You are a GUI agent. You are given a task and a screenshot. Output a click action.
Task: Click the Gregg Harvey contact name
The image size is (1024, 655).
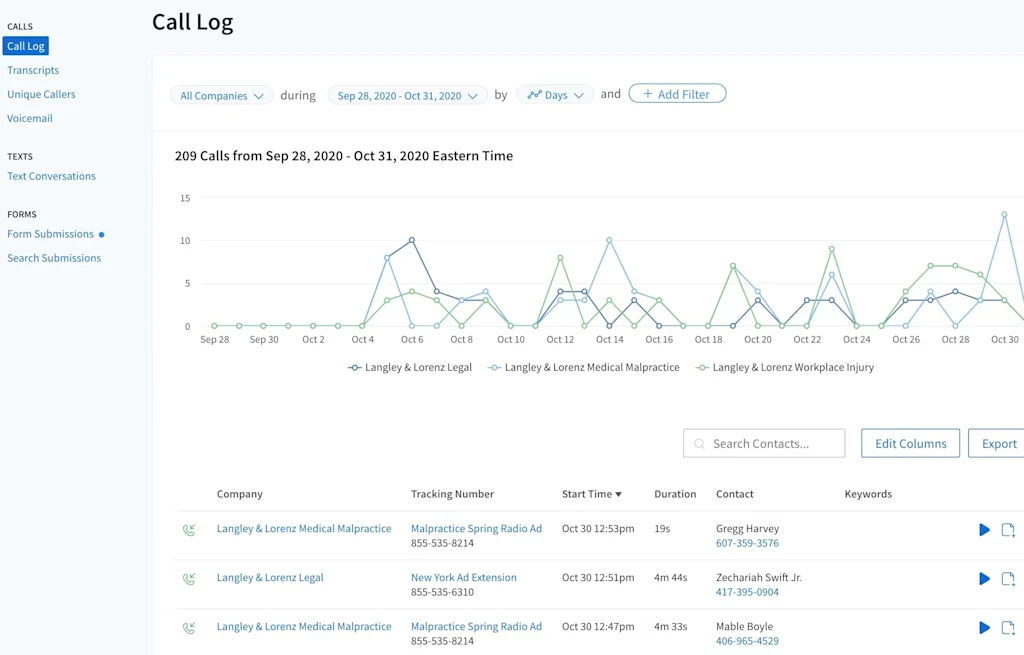747,529
